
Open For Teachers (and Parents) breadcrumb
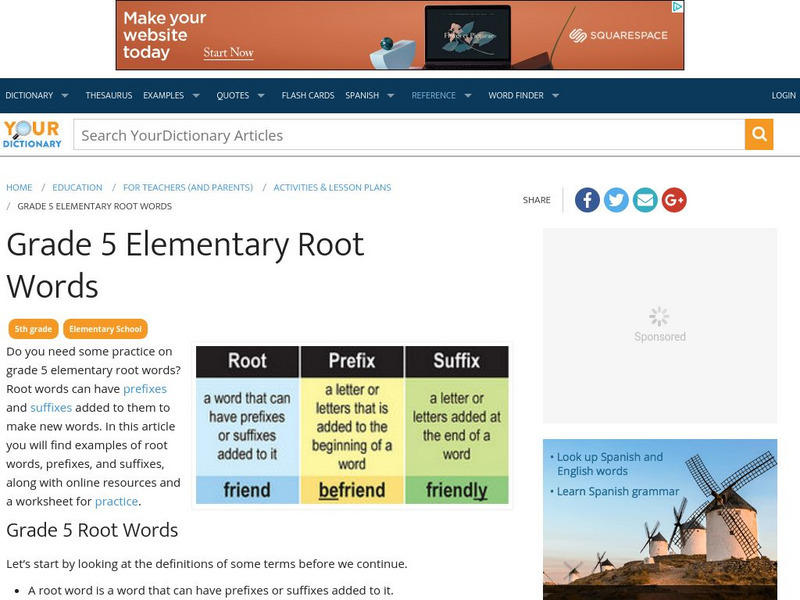click(188, 187)
